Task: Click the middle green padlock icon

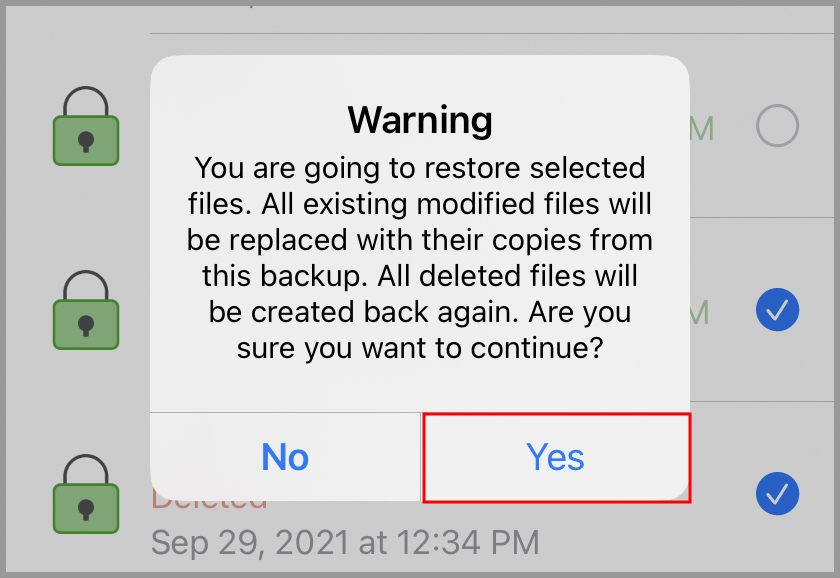Action: coord(86,310)
